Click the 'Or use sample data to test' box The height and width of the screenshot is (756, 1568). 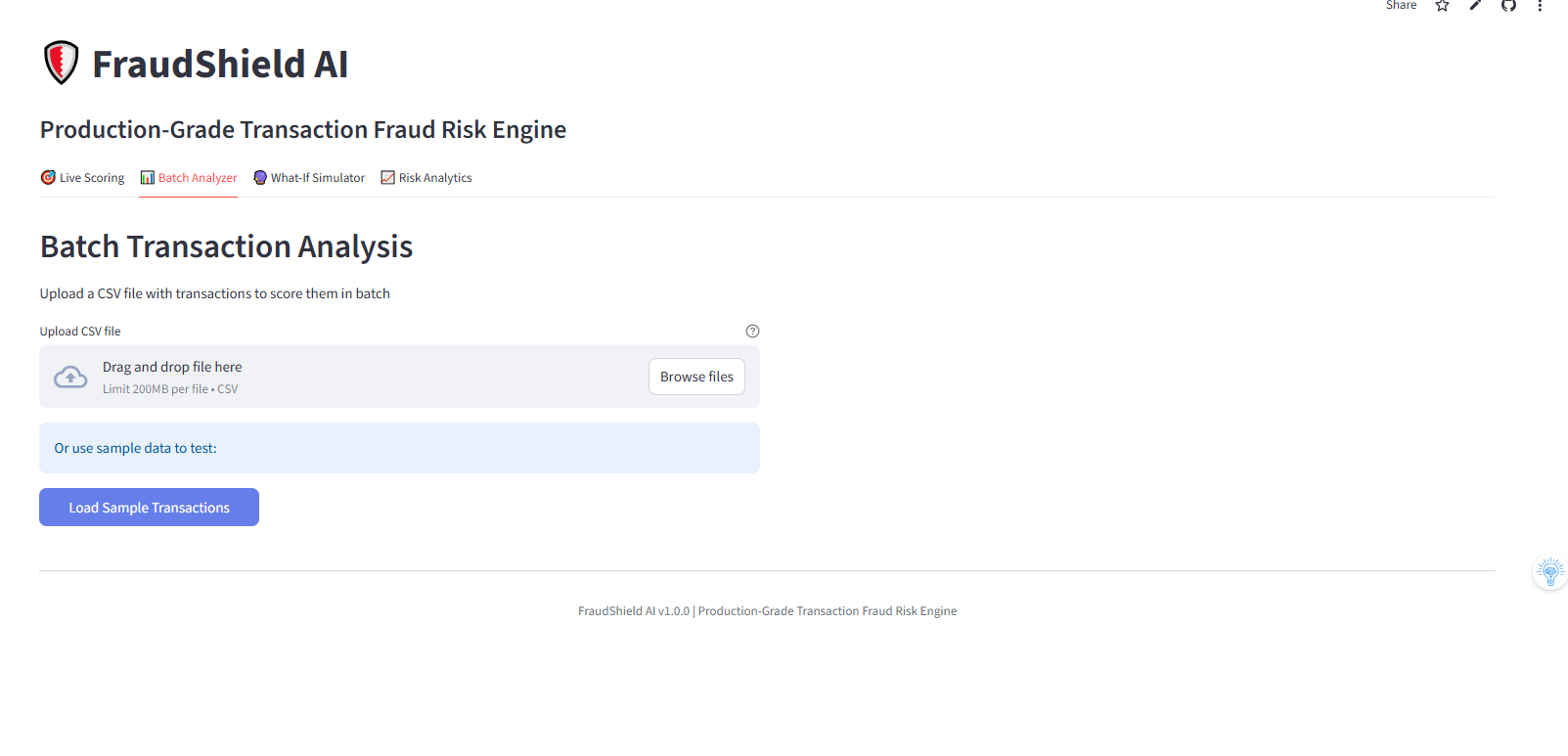399,448
